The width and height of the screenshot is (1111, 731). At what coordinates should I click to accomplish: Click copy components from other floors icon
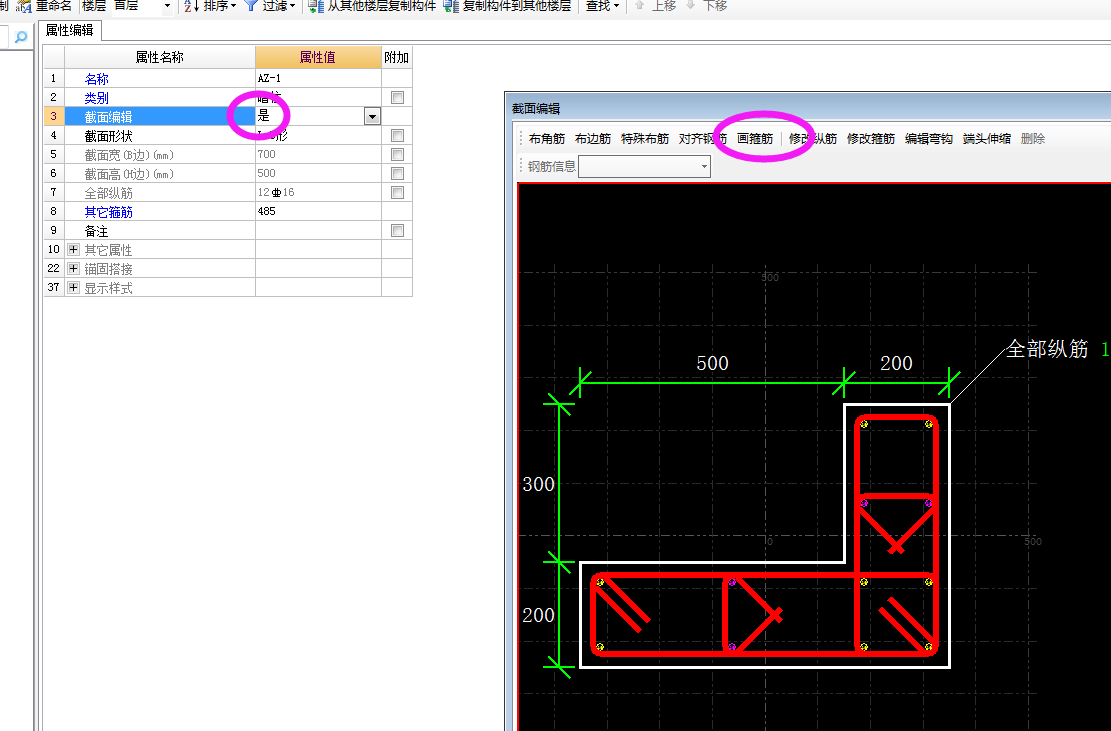coord(316,6)
